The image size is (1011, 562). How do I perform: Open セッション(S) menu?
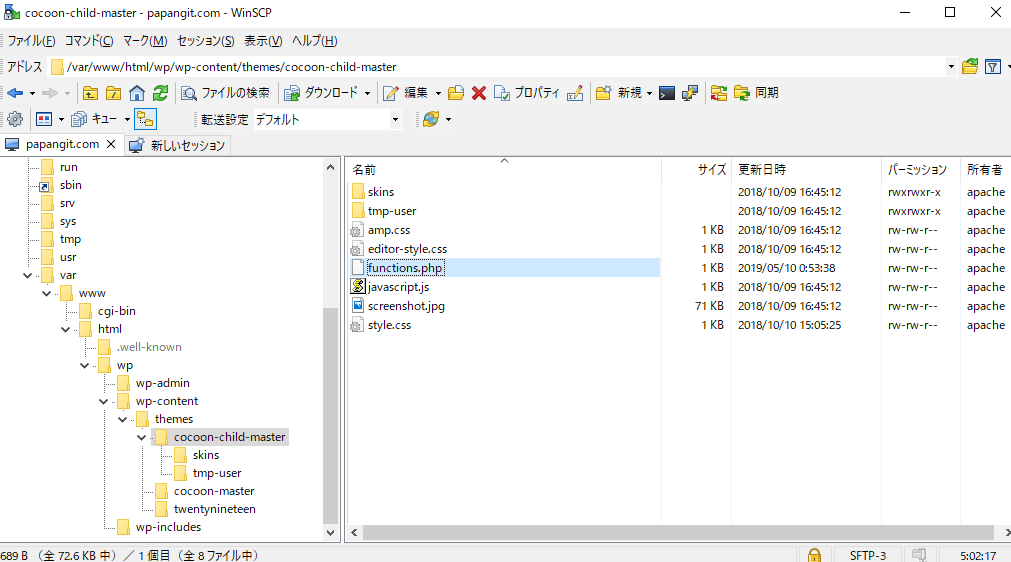[206, 41]
